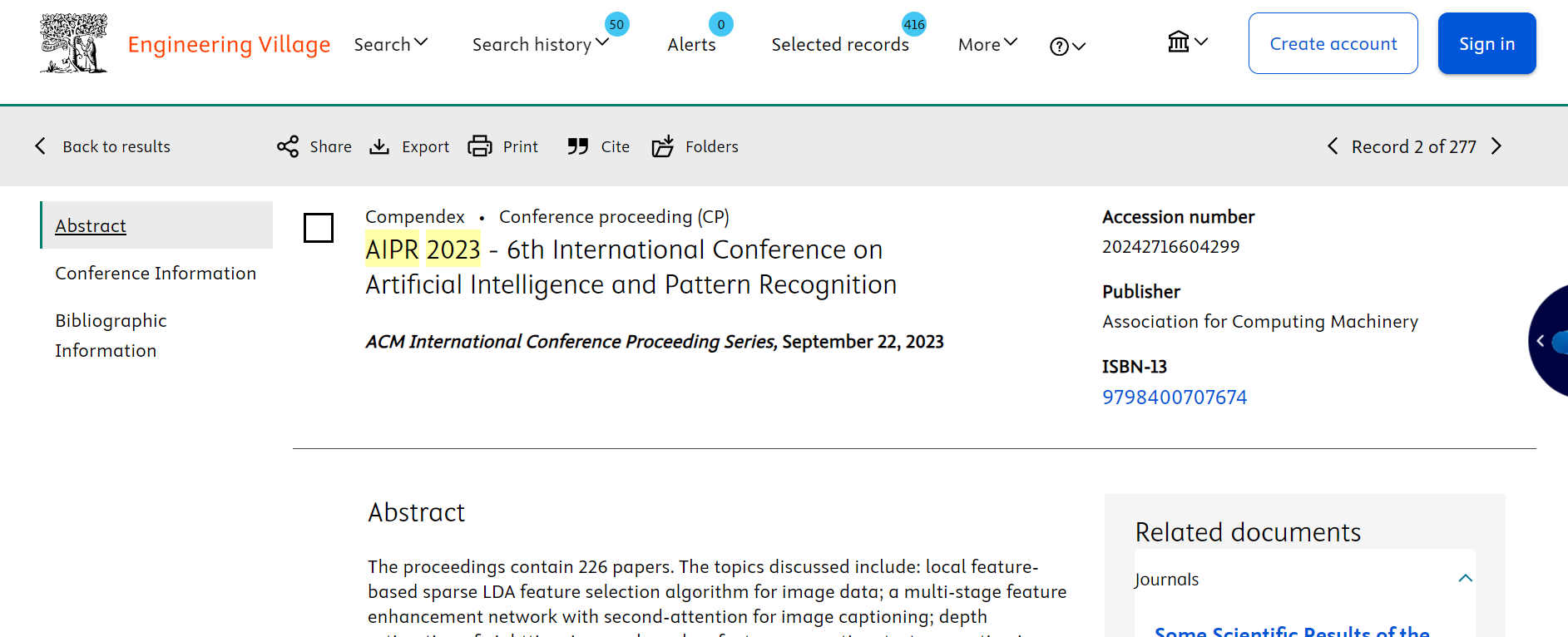Image resolution: width=1568 pixels, height=637 pixels.
Task: Click the Cite quotation icon
Action: tap(578, 146)
